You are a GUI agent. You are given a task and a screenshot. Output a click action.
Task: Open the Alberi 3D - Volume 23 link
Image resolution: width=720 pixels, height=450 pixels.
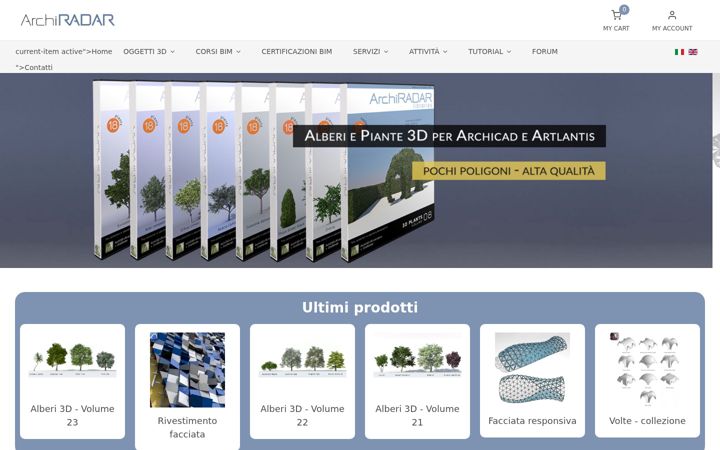73,415
